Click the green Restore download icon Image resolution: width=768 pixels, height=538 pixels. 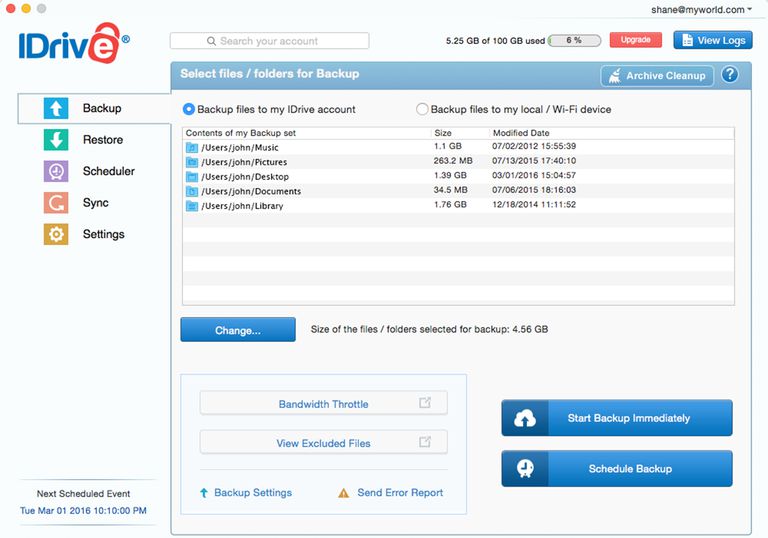56,140
